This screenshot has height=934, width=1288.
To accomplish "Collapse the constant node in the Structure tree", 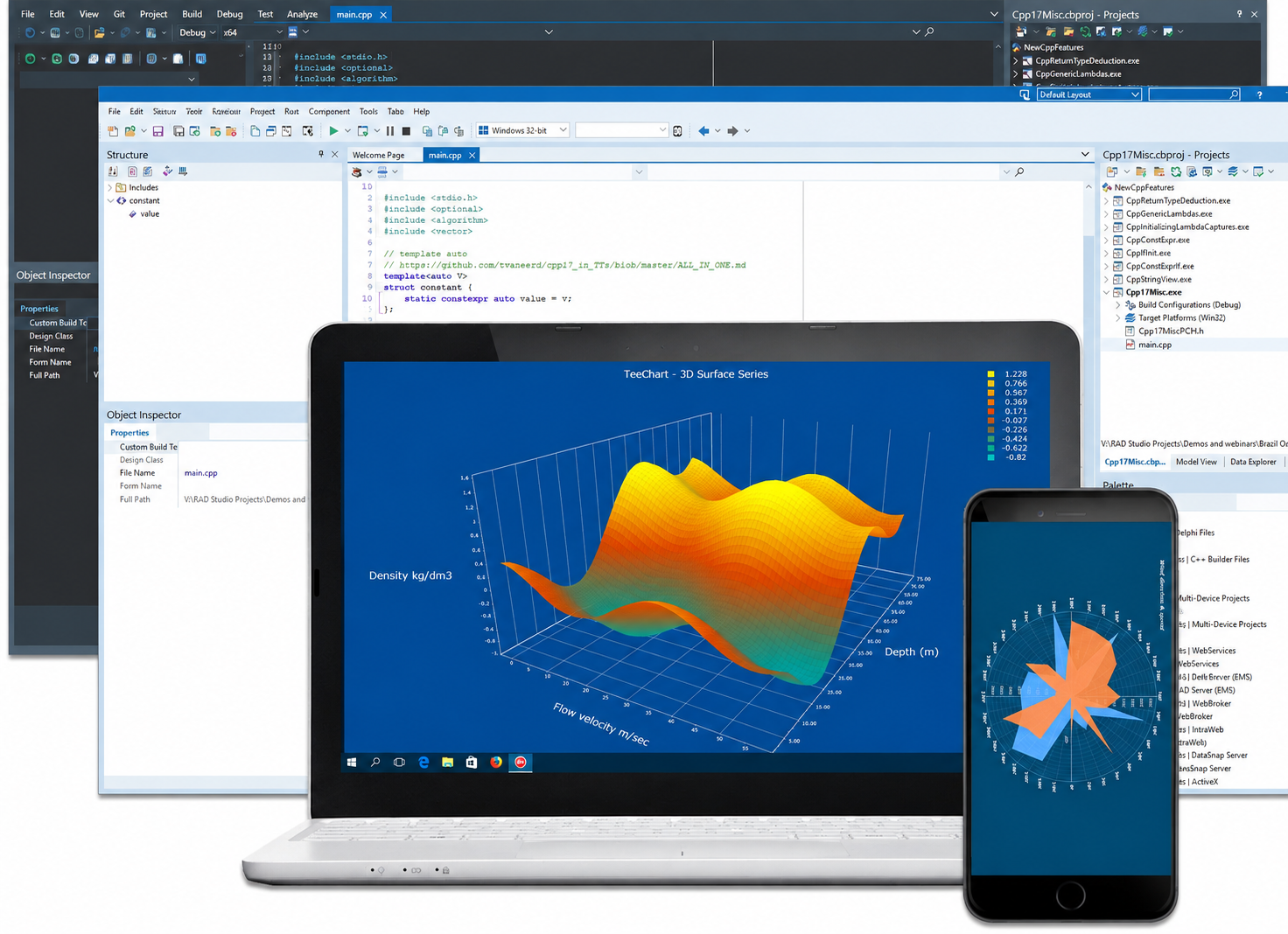I will (x=110, y=201).
